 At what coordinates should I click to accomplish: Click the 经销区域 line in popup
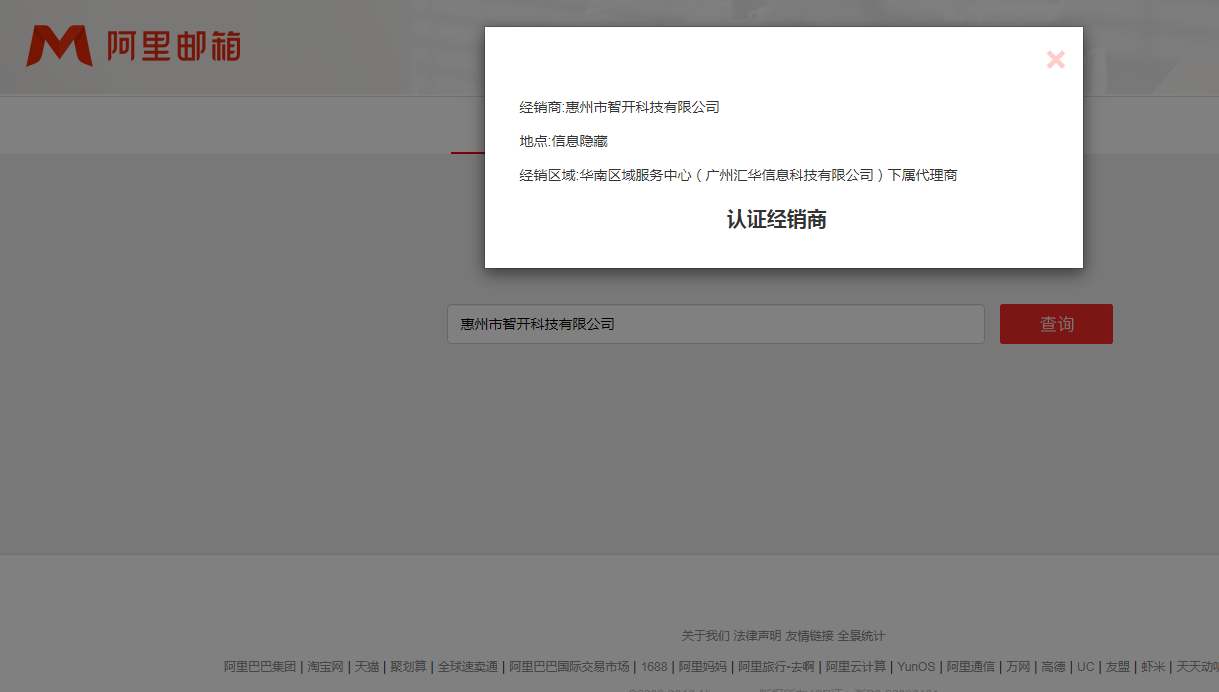tap(738, 175)
